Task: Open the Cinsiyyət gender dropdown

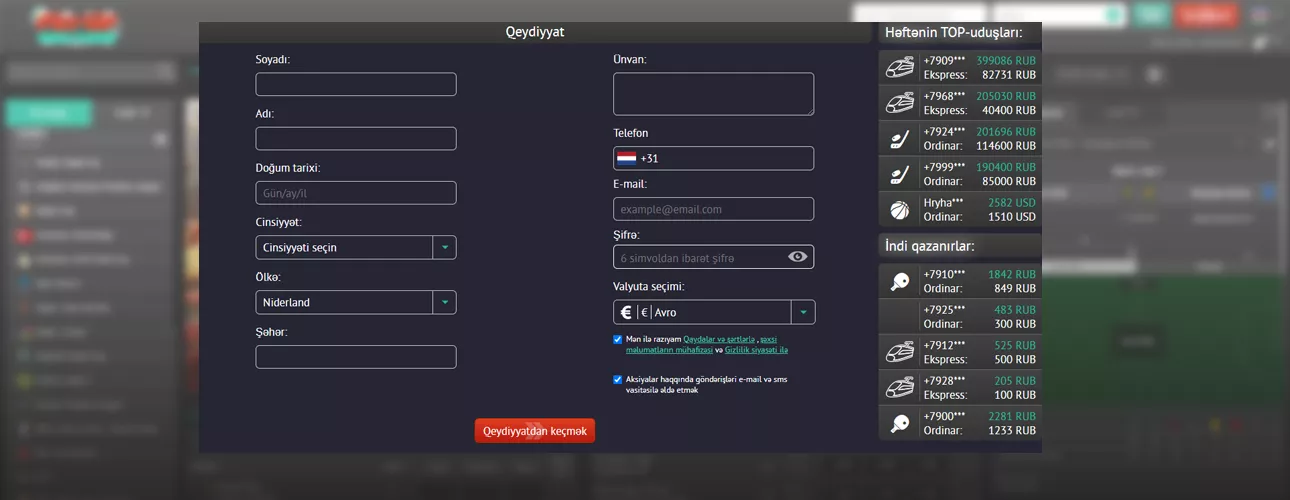Action: point(444,247)
